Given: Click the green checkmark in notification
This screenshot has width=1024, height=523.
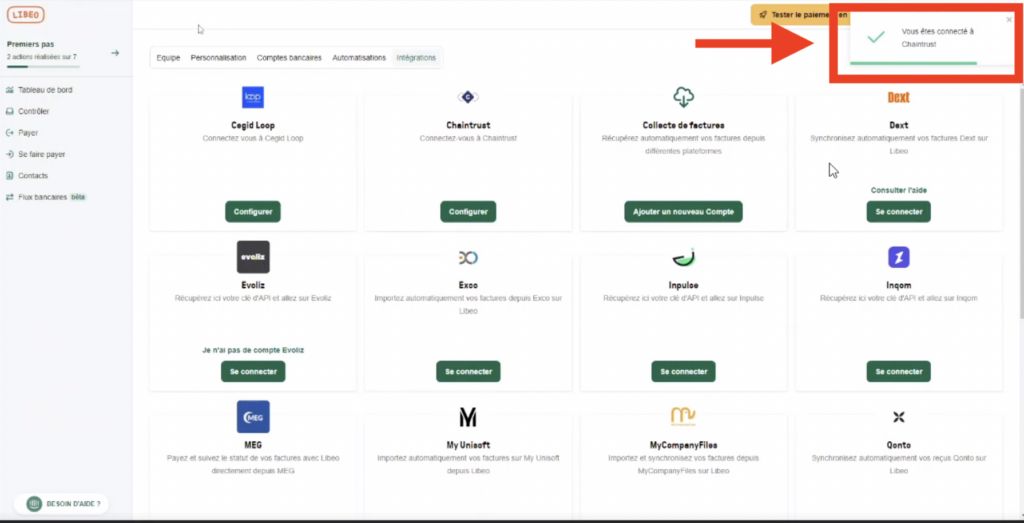Looking at the screenshot, I should (x=876, y=37).
